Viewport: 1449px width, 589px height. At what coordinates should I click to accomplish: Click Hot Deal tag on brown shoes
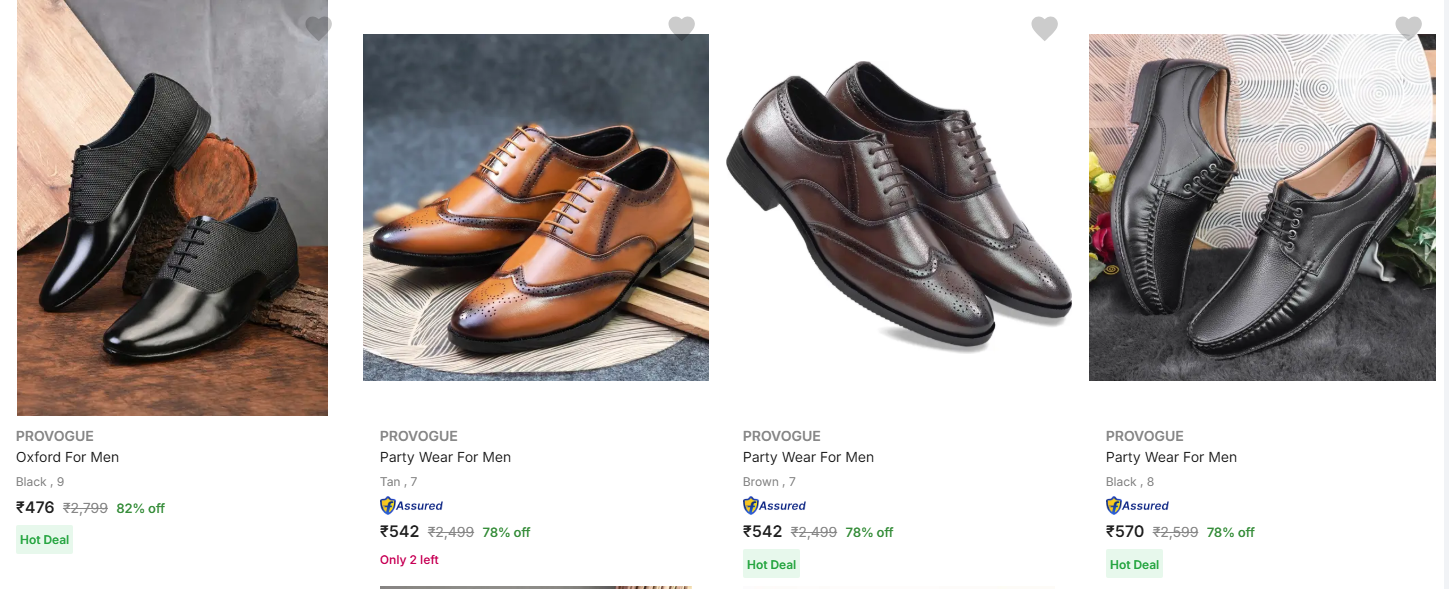tap(771, 564)
